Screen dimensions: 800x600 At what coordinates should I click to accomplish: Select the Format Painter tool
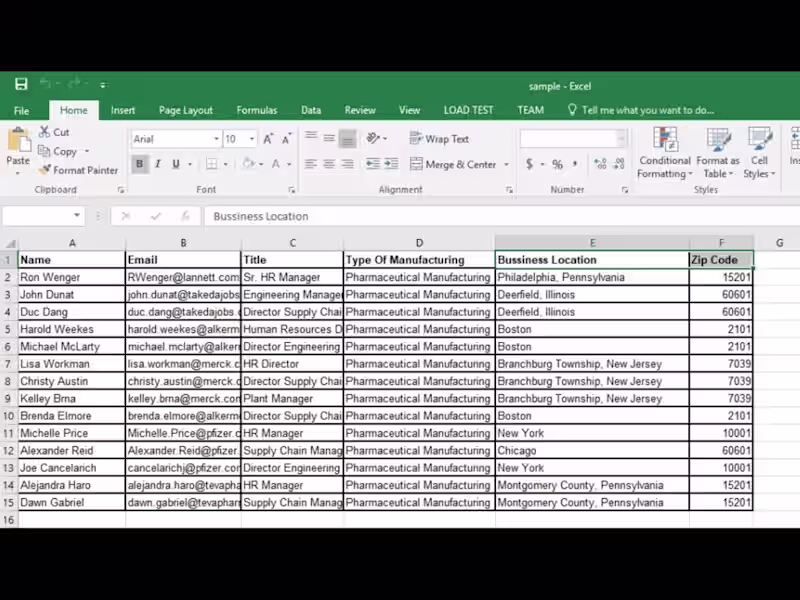pos(78,170)
